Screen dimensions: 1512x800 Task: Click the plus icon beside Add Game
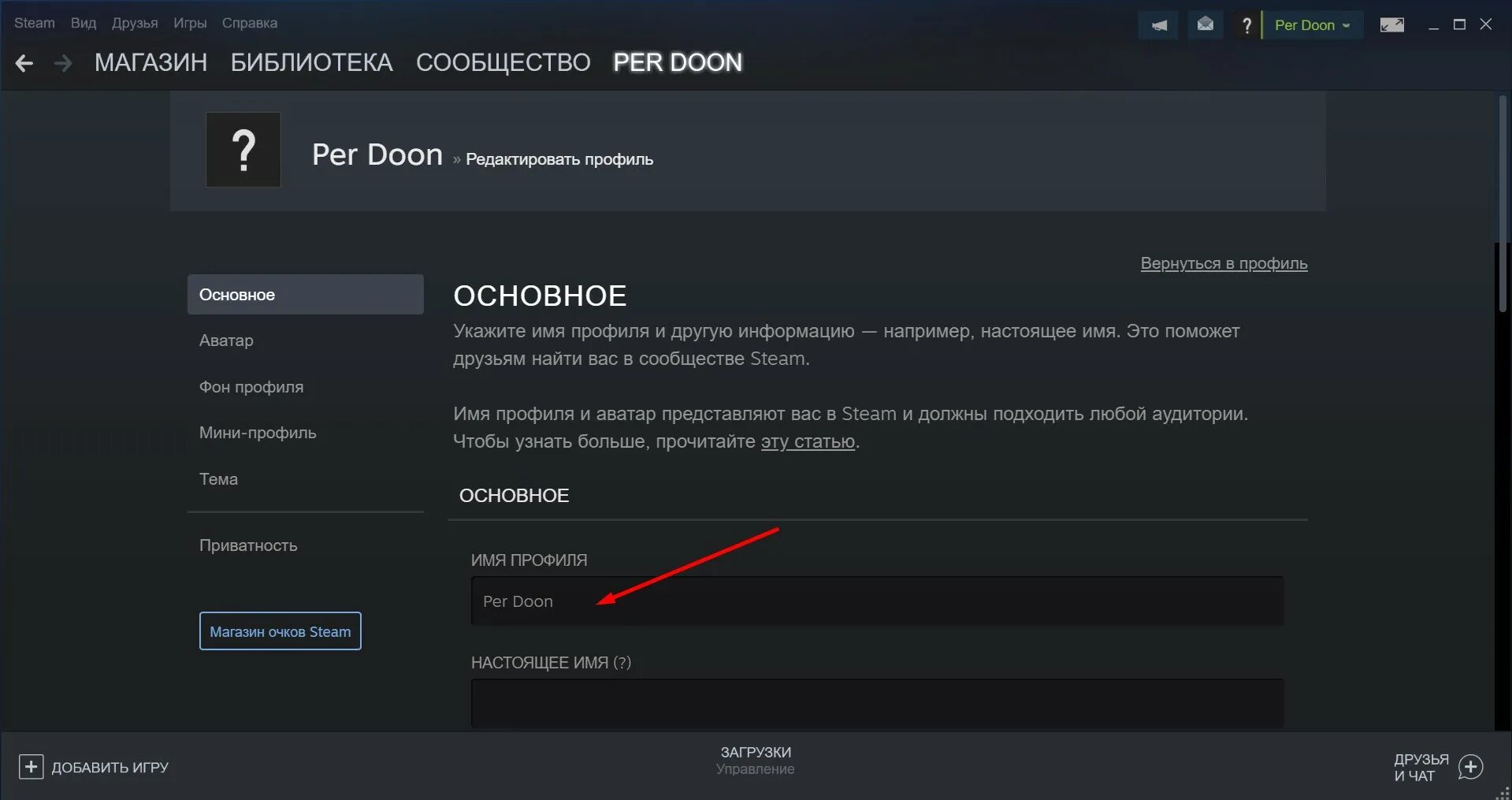click(x=31, y=767)
